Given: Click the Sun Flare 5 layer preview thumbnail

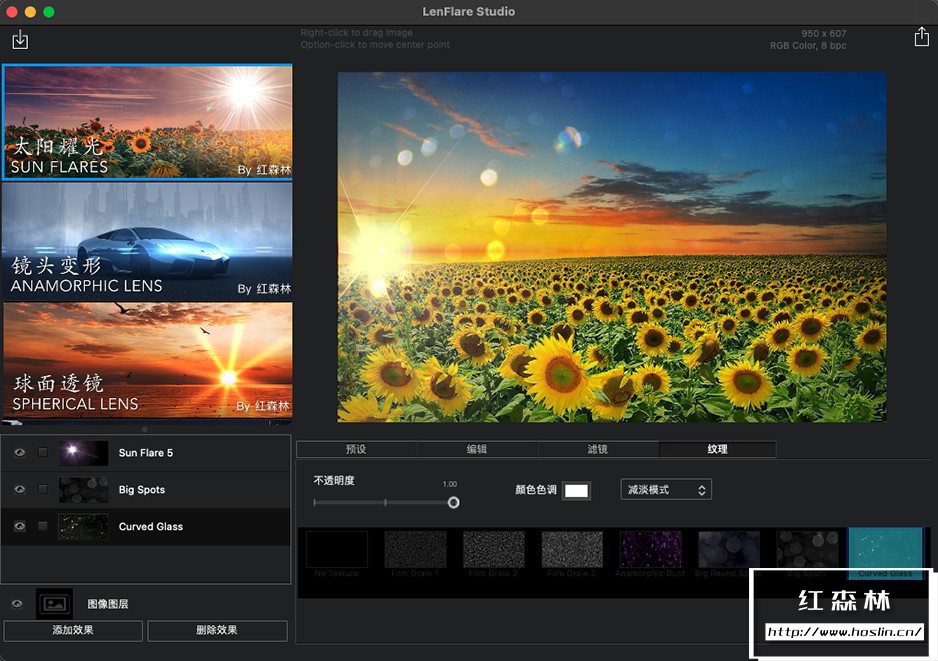Looking at the screenshot, I should pyautogui.click(x=84, y=453).
